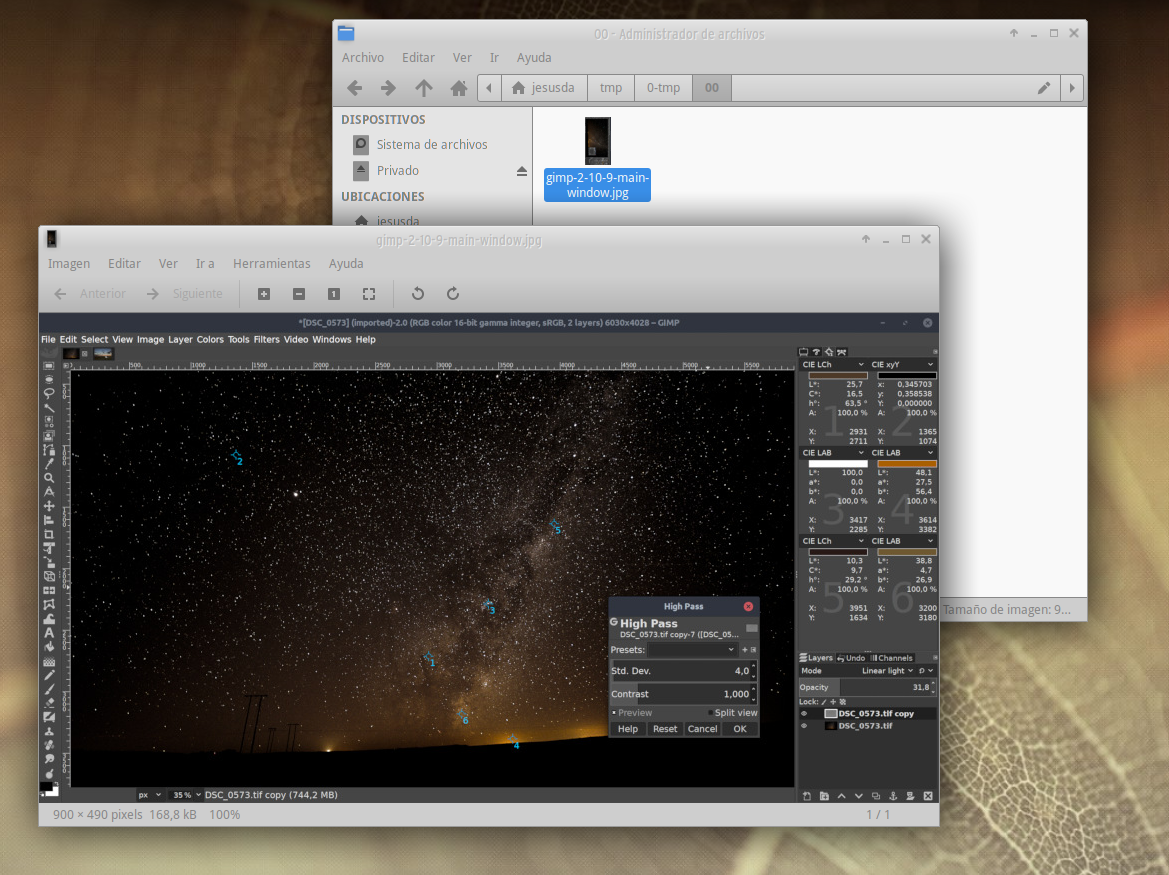1169x875 pixels.
Task: Toggle visibility of DSC_0573.tif copy layer
Action: [x=804, y=714]
